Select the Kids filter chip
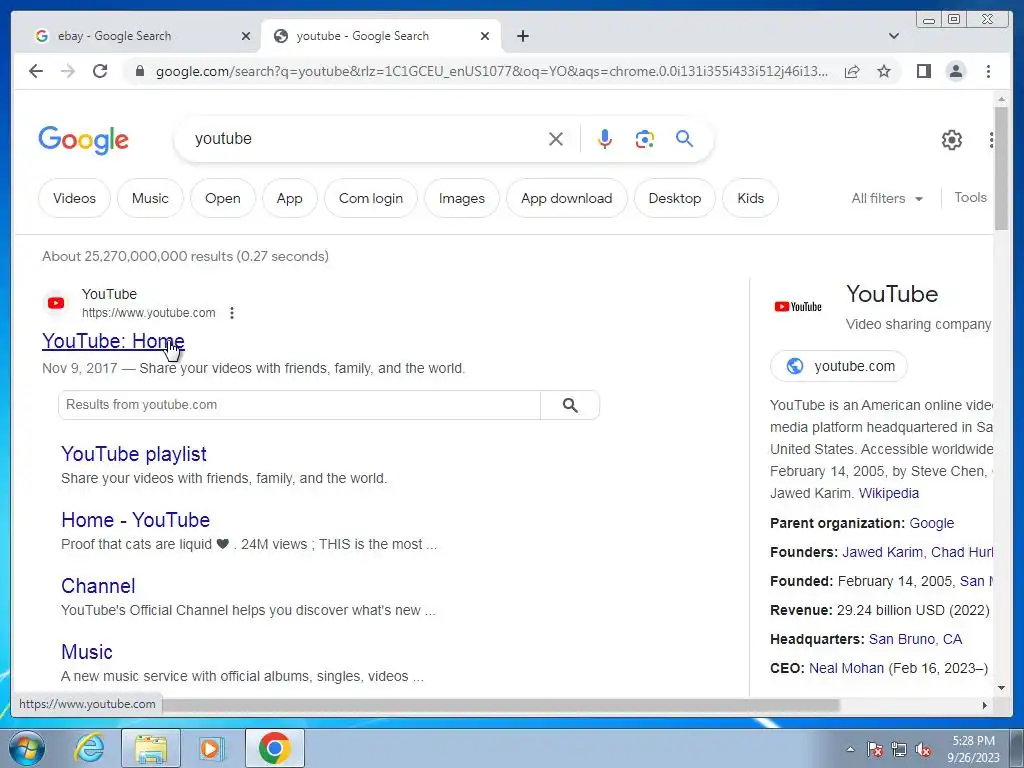The image size is (1024, 768). (x=750, y=198)
